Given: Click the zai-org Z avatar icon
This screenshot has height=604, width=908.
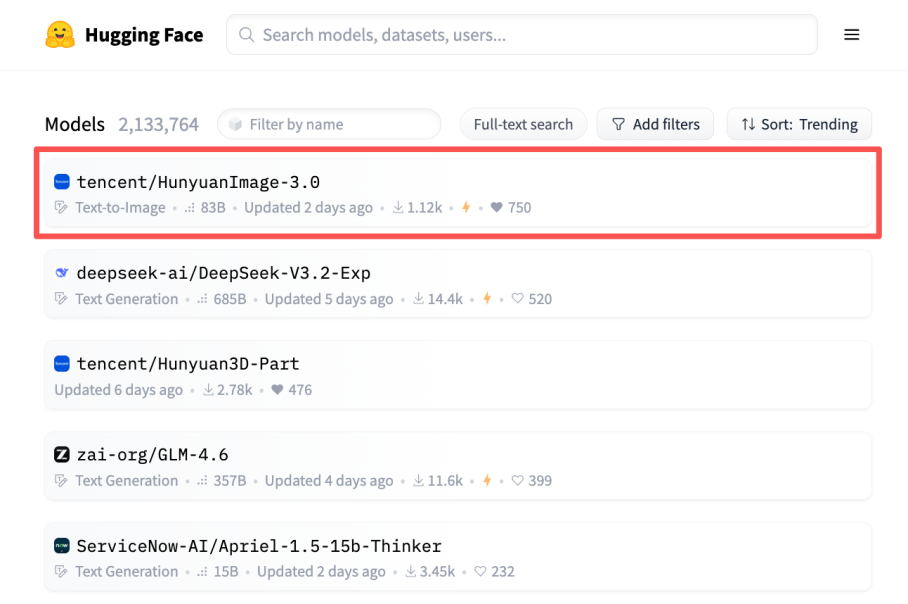Looking at the screenshot, I should (62, 455).
